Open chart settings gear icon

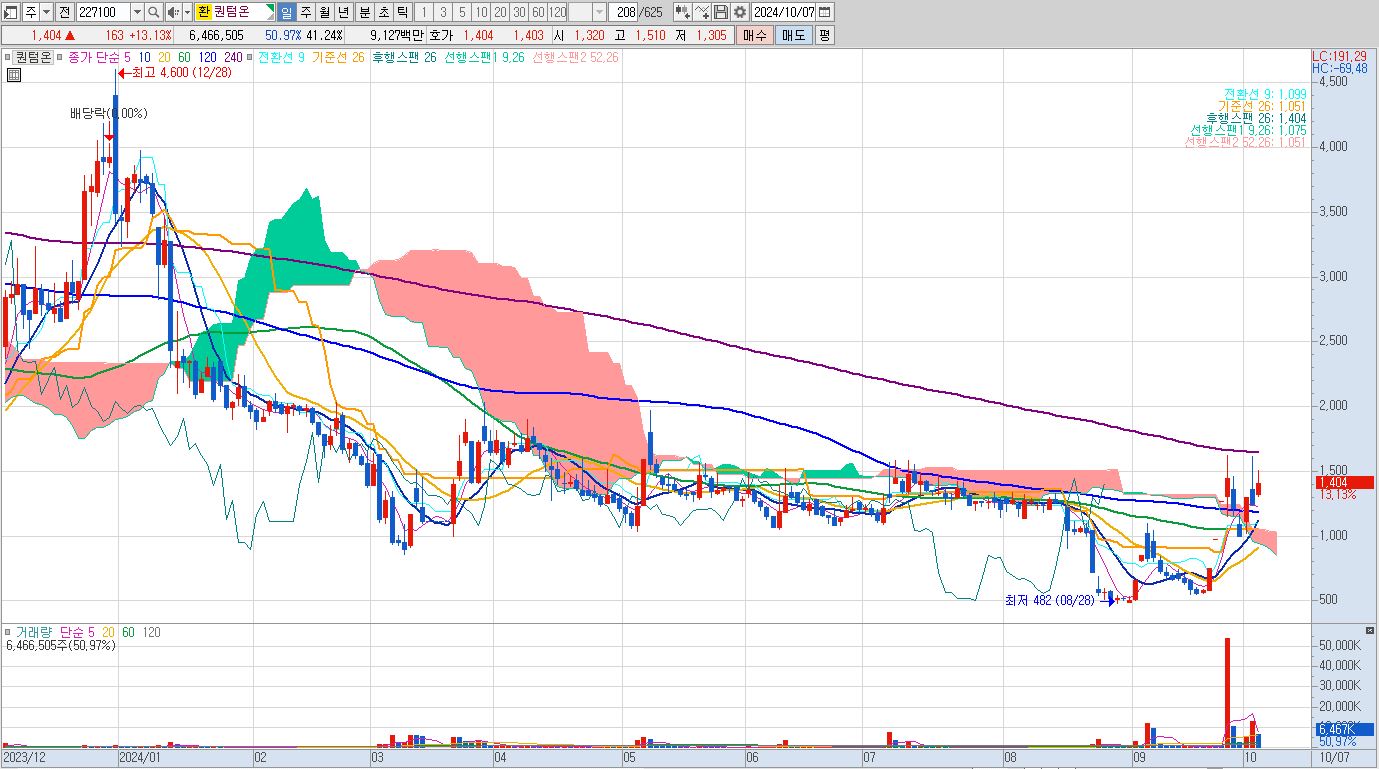pos(739,12)
